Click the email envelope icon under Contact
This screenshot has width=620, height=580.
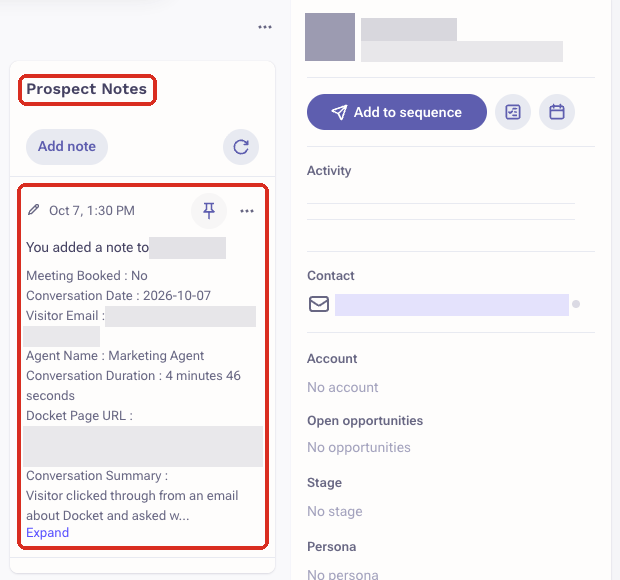pyautogui.click(x=319, y=304)
